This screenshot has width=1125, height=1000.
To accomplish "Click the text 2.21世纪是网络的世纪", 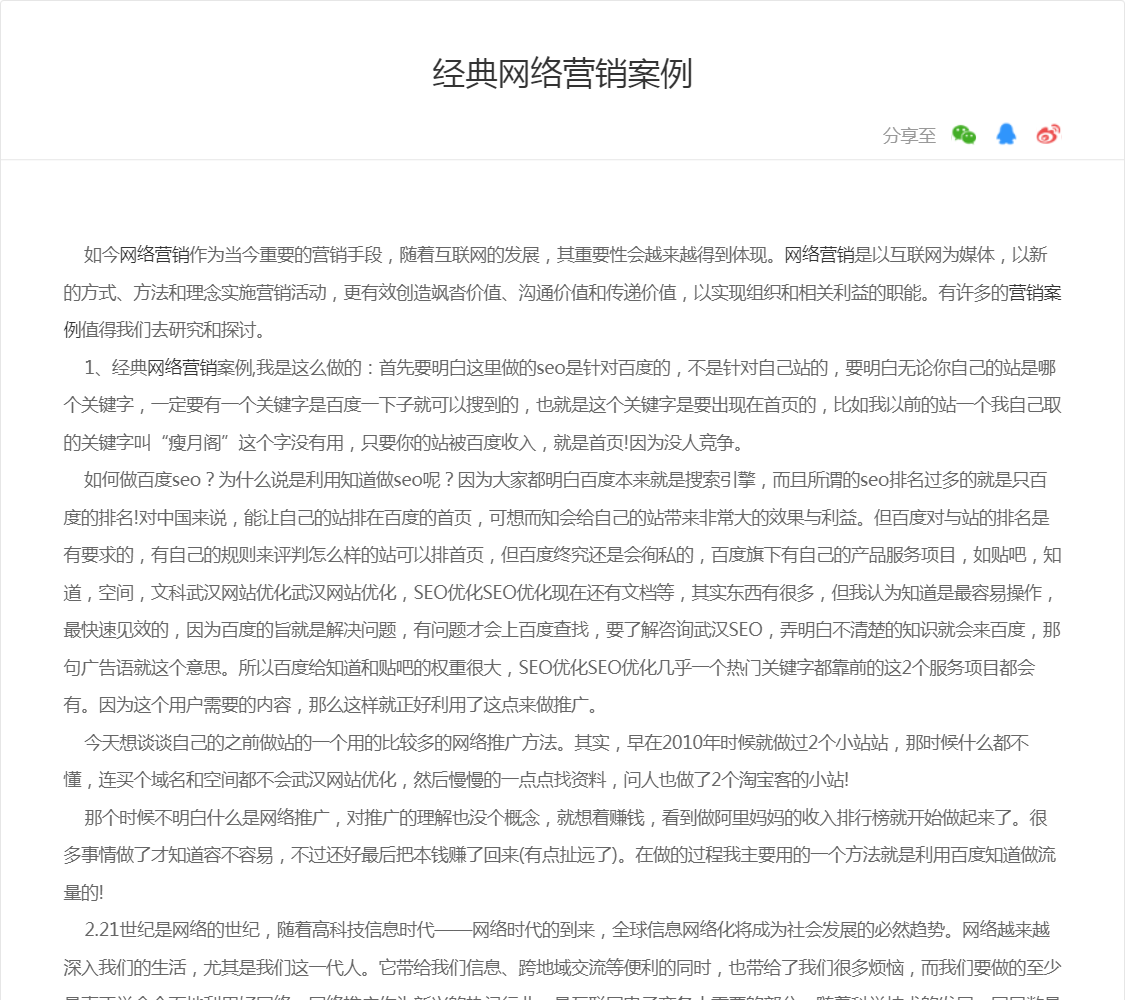I will coord(172,930).
